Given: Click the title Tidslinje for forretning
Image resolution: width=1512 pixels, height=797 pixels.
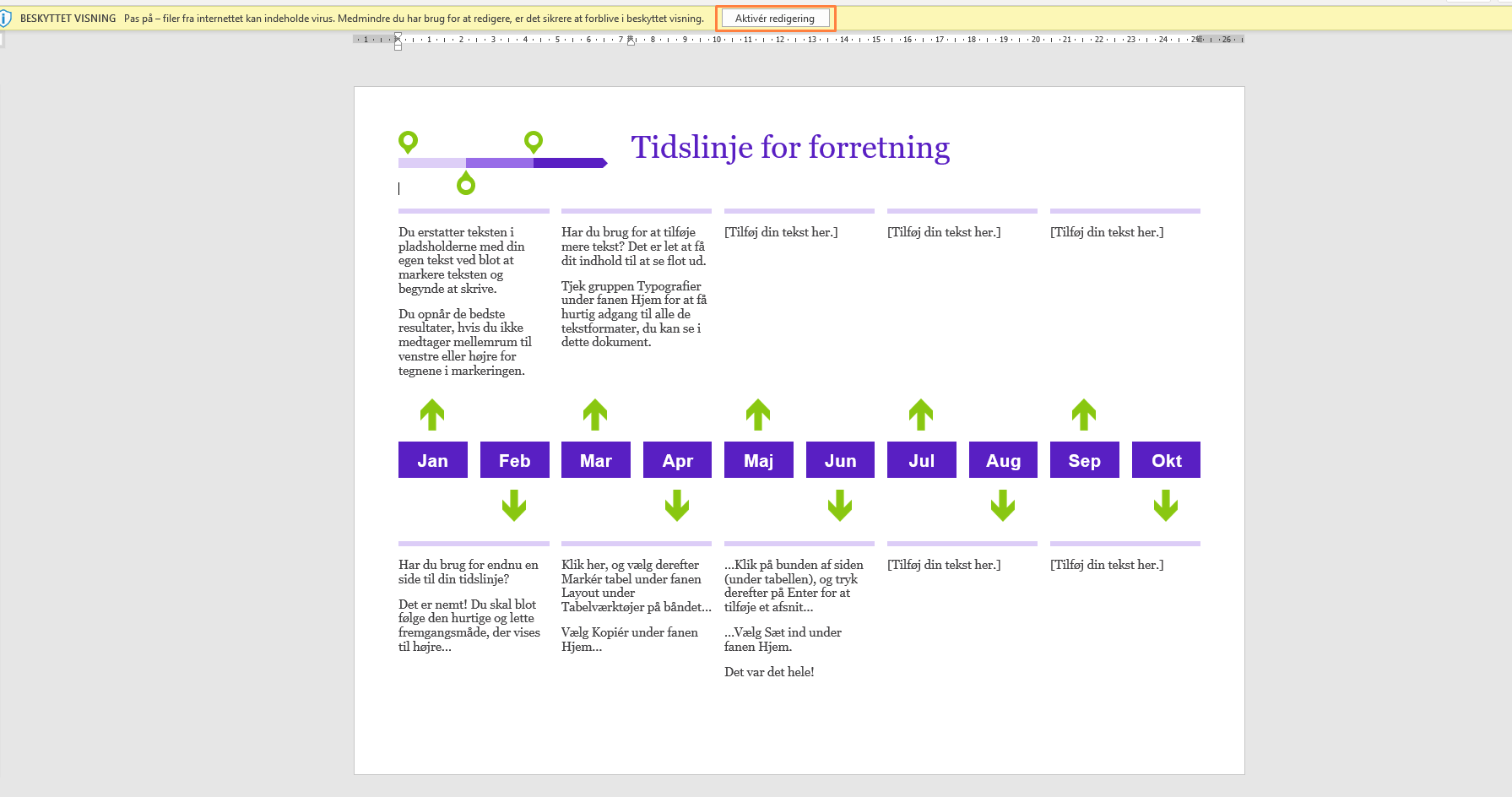Looking at the screenshot, I should [x=790, y=148].
